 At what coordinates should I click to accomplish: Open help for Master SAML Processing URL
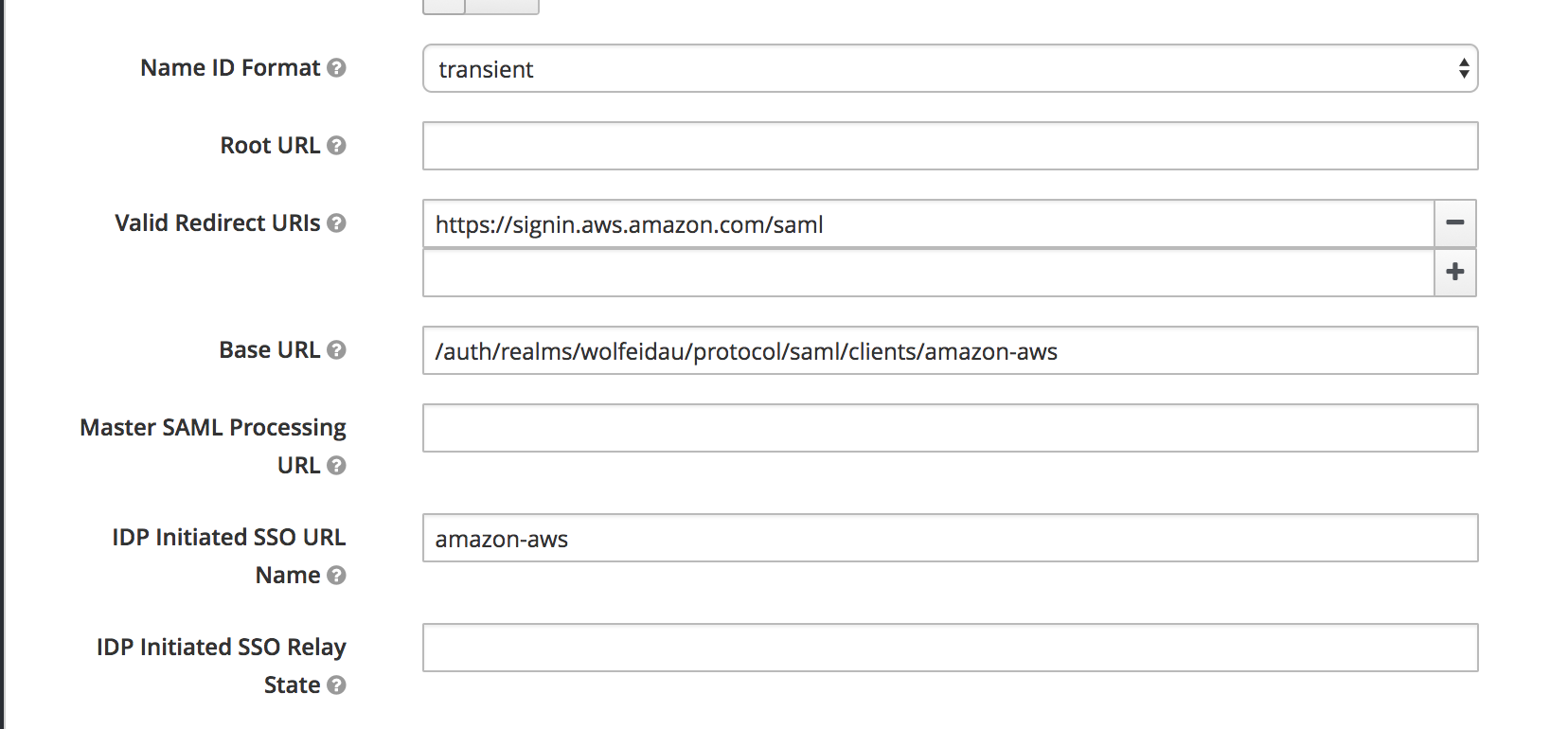(x=336, y=466)
